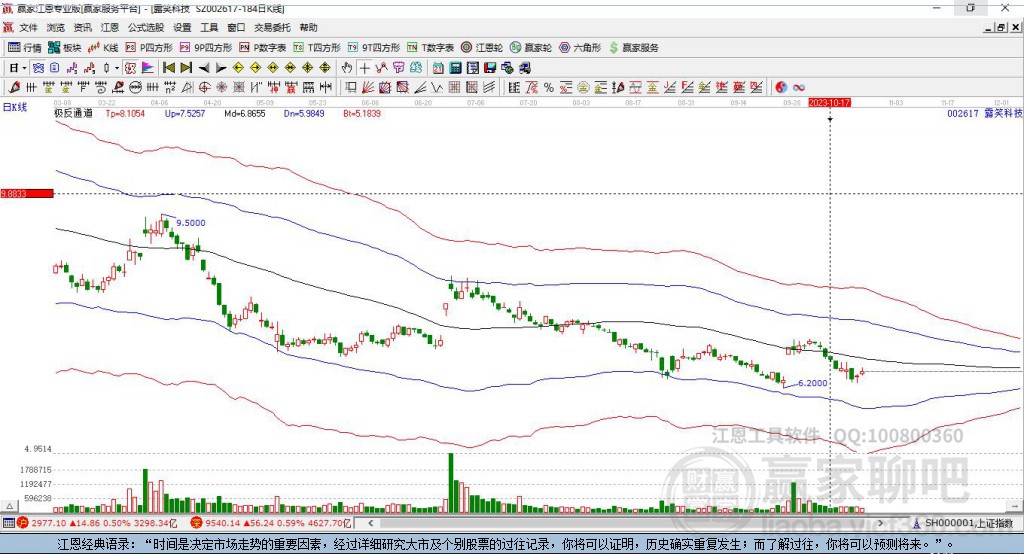Click the 深 index reading 9540.14
1024x554 pixels.
[x=222, y=523]
